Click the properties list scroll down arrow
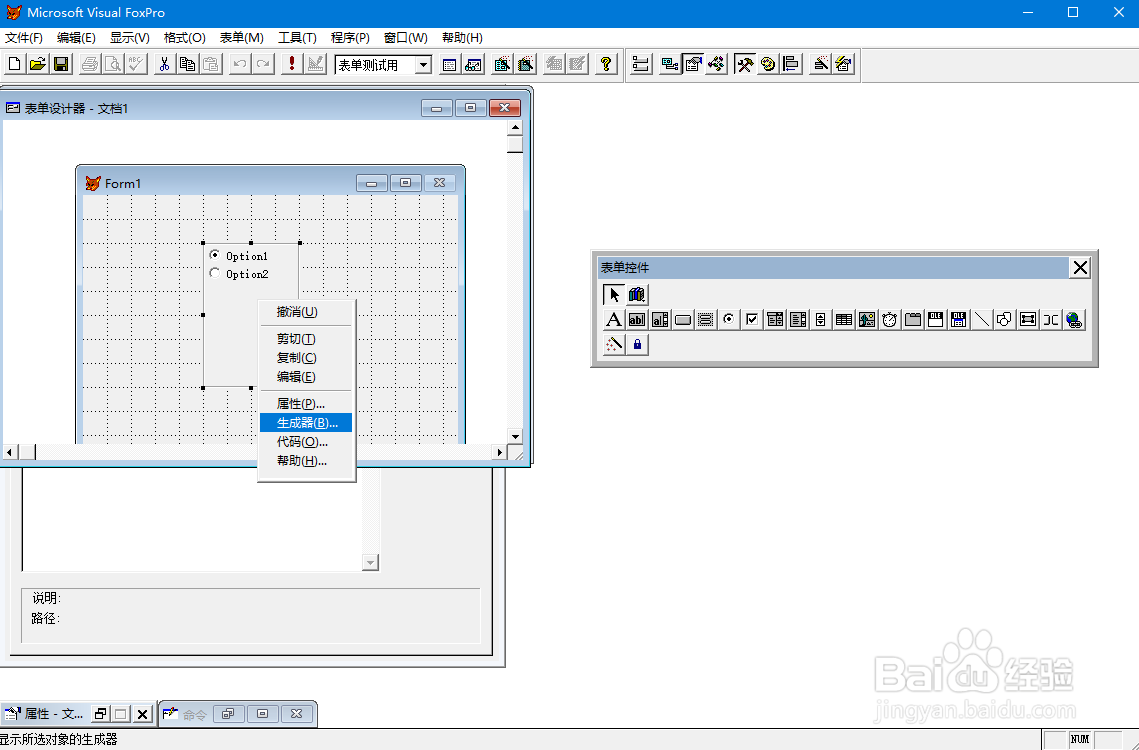 pyautogui.click(x=370, y=562)
